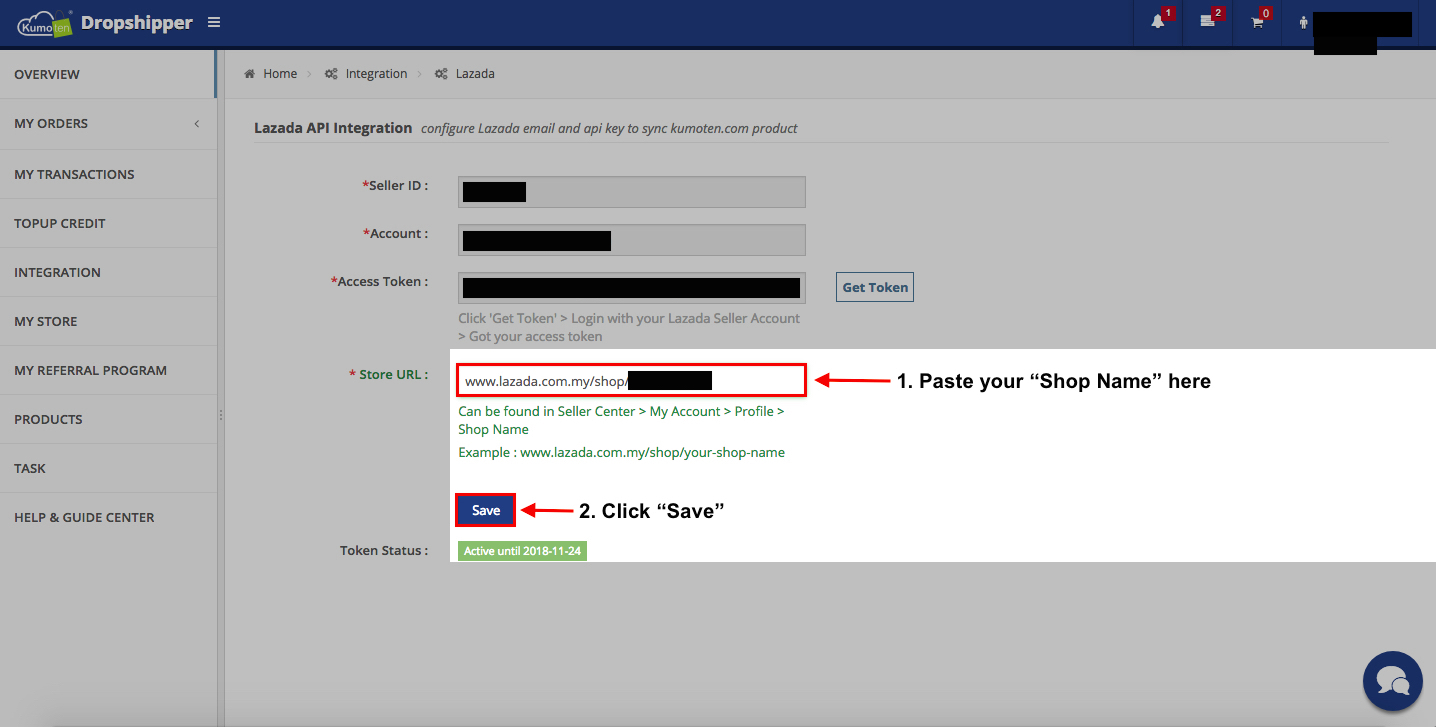Screen dimensions: 1436x727
Task: Click the sidebar collapse handle
Action: [x=221, y=414]
